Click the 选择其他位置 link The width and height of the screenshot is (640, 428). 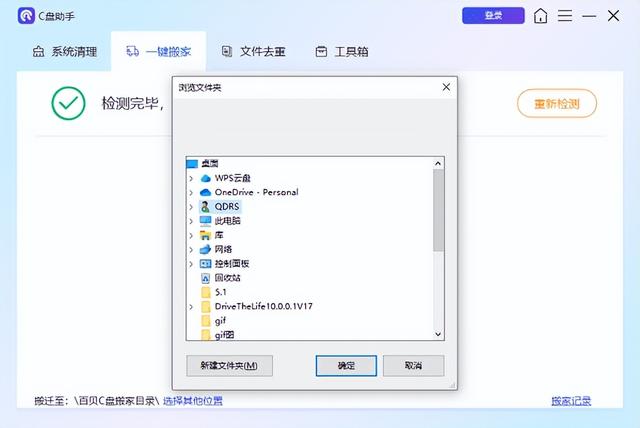pos(193,401)
